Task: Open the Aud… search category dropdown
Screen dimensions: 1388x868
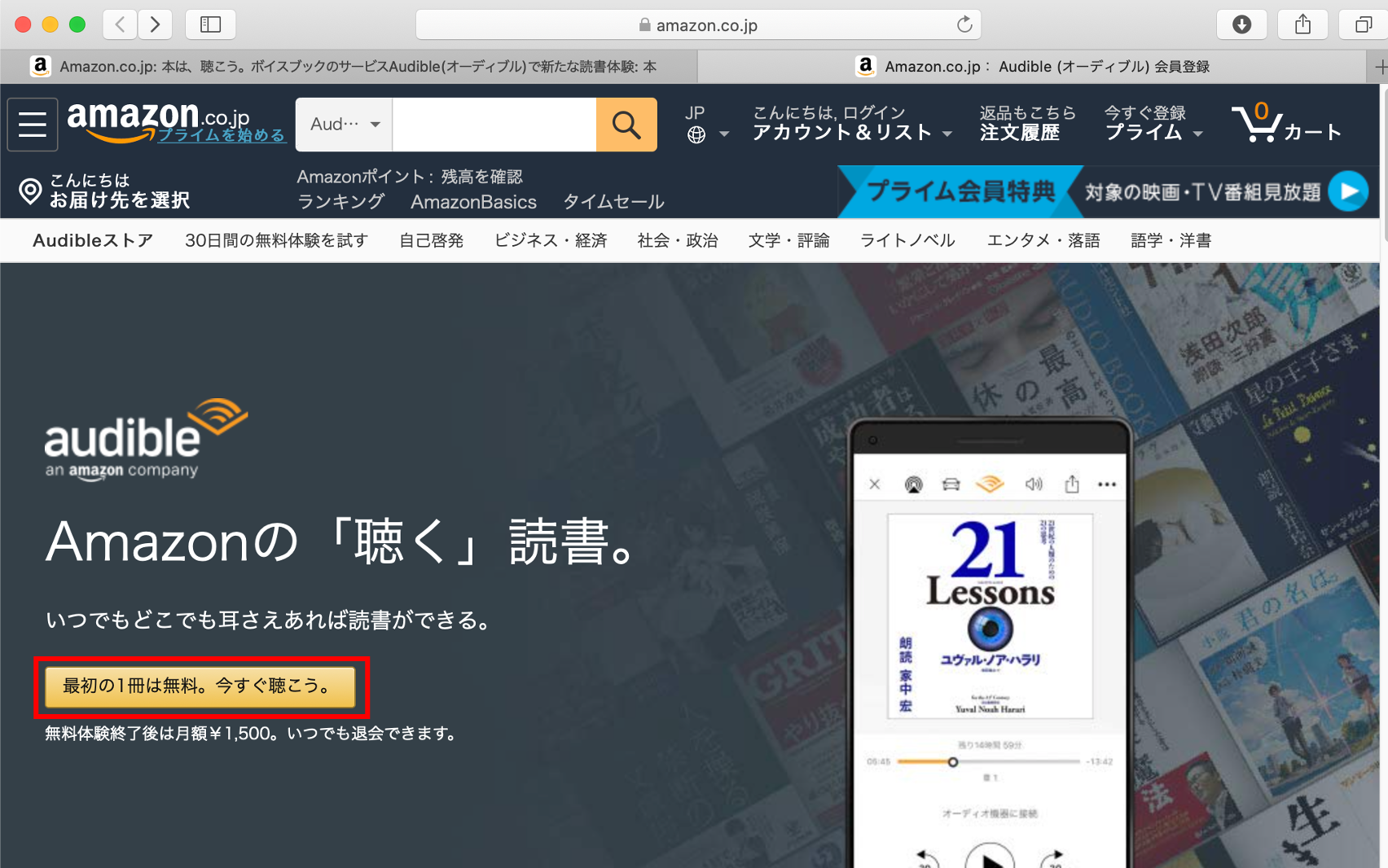Action: click(345, 125)
